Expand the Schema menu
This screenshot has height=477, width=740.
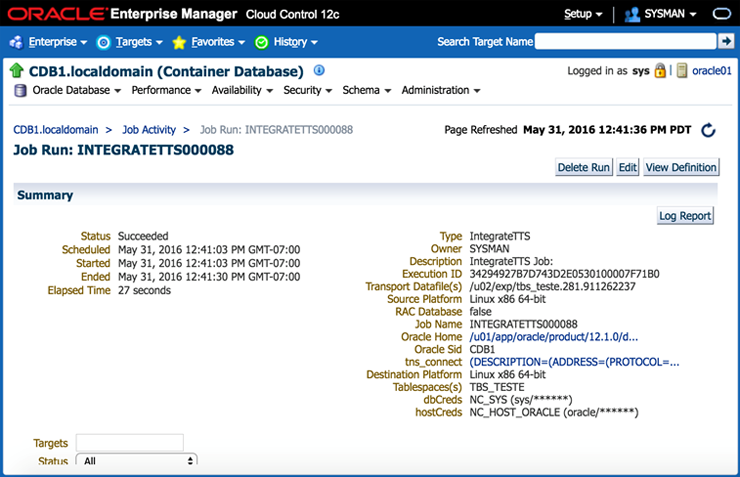point(366,90)
